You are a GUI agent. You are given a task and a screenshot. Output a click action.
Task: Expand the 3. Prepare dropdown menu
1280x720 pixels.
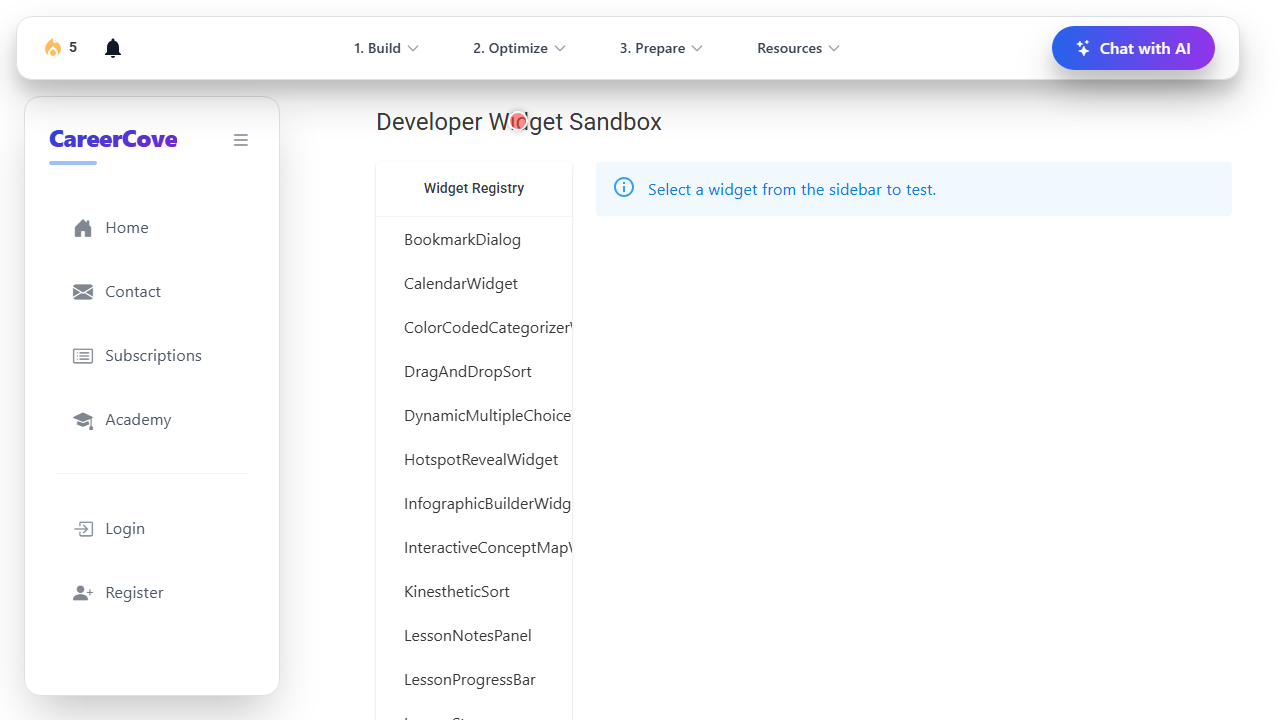click(661, 48)
